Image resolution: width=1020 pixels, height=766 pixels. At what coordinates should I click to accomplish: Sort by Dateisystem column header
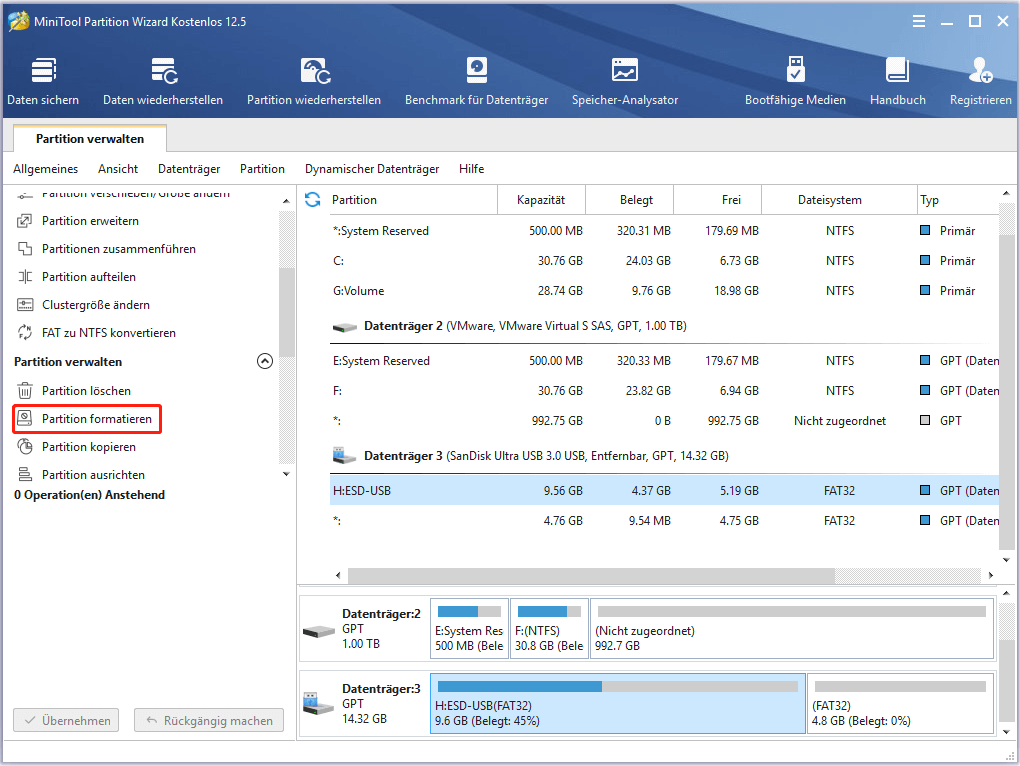839,200
